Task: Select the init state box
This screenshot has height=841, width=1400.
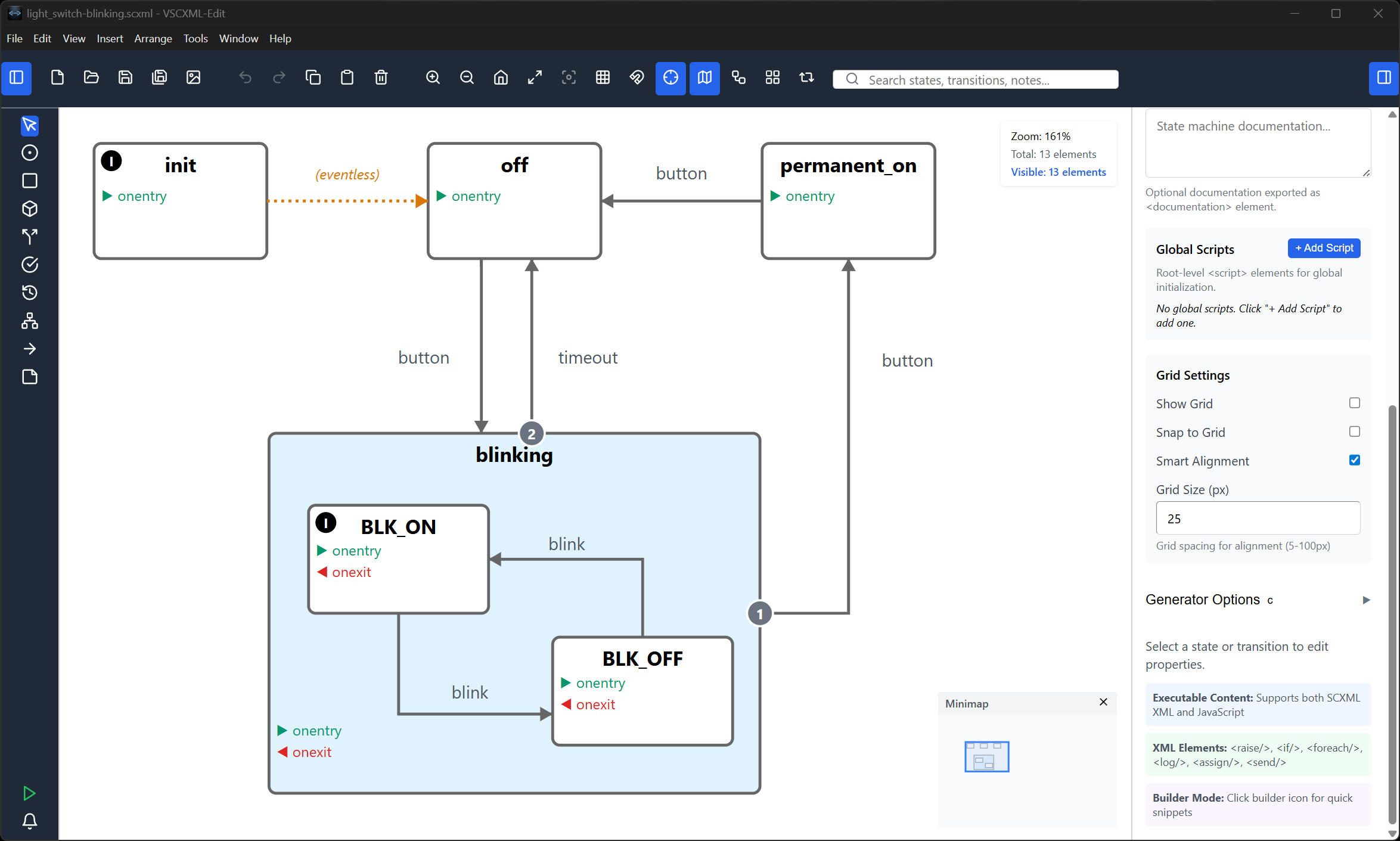Action: (180, 201)
